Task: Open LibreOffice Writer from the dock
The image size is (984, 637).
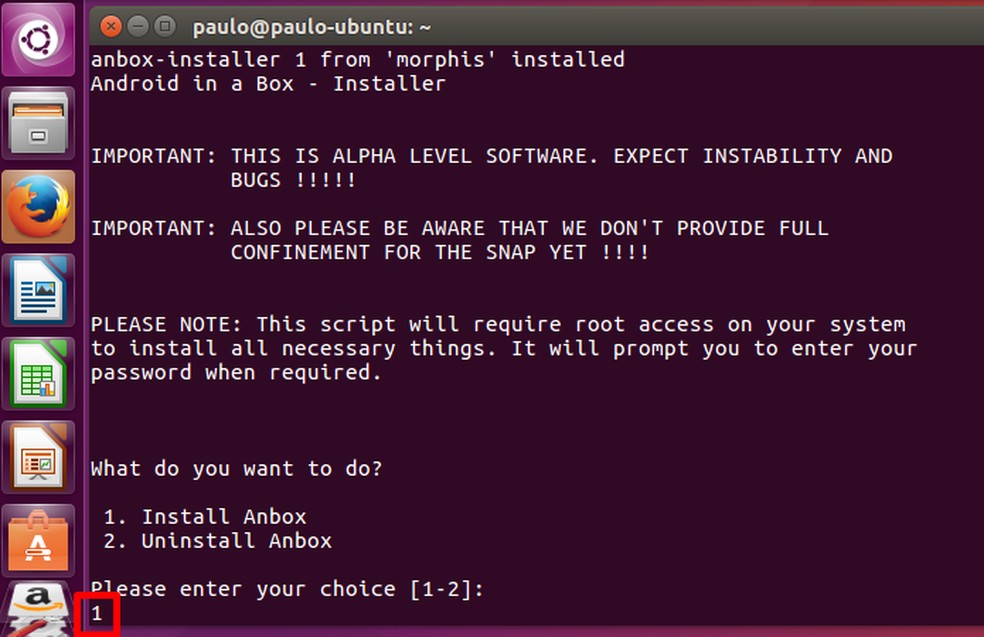Action: click(39, 292)
